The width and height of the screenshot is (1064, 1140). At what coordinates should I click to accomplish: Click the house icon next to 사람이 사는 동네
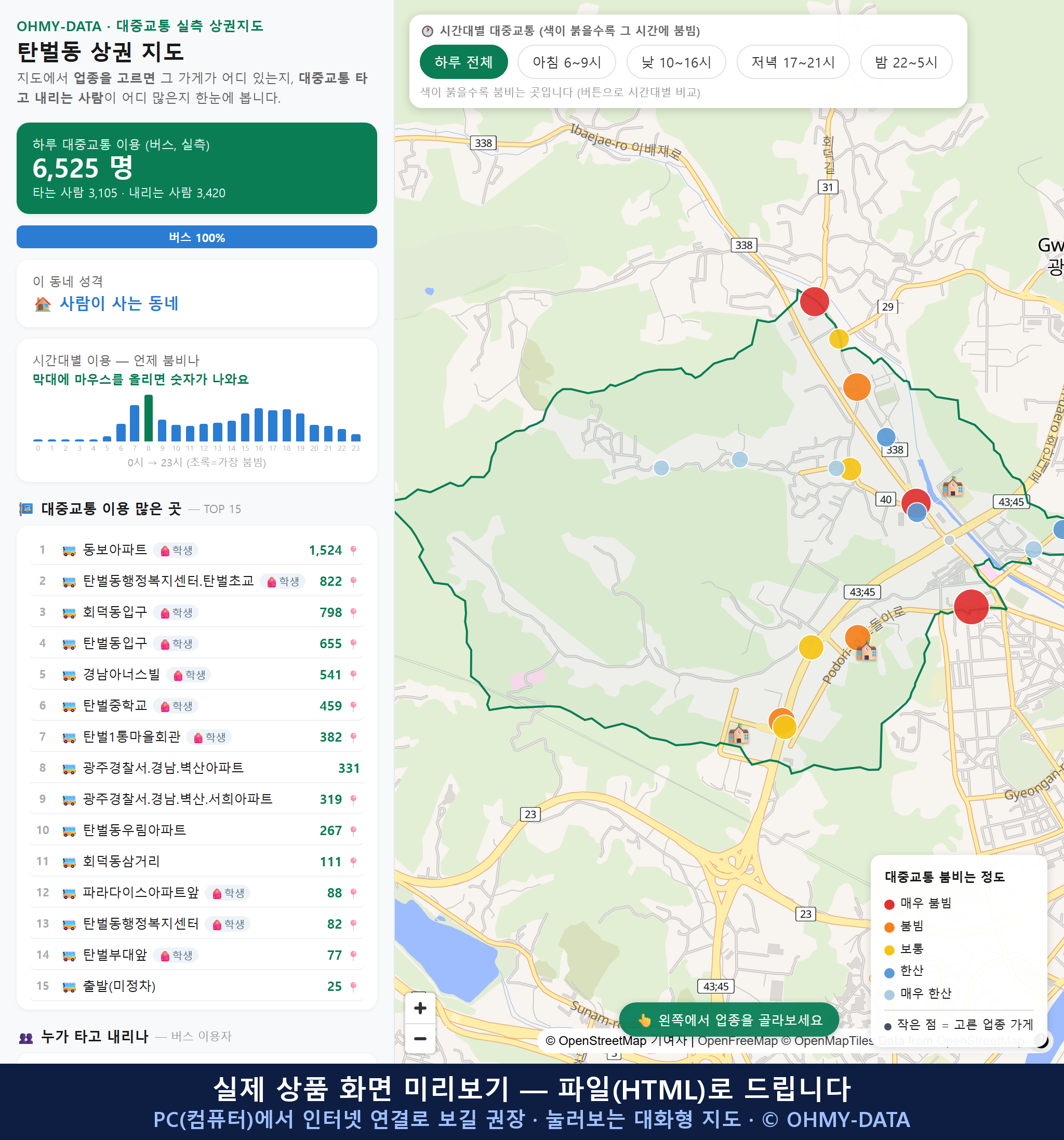click(x=43, y=304)
